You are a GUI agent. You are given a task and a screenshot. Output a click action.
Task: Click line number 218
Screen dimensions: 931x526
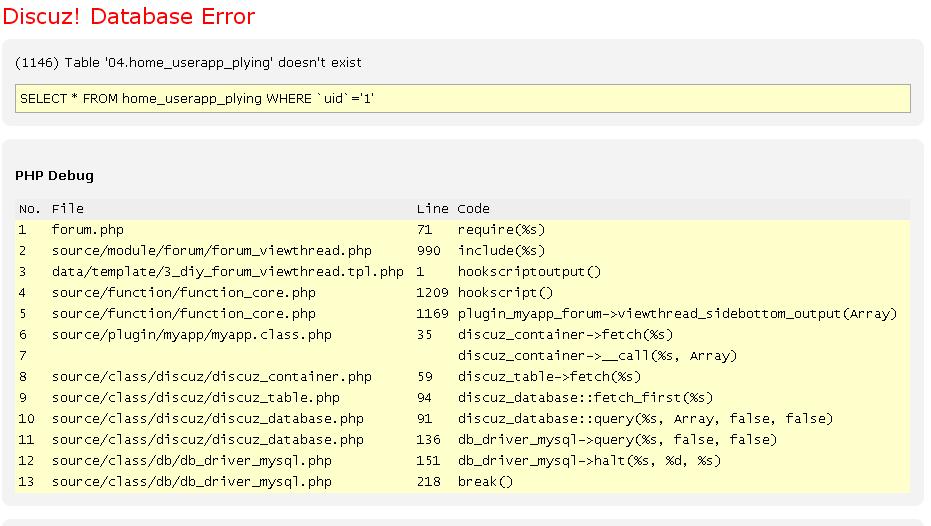point(429,481)
